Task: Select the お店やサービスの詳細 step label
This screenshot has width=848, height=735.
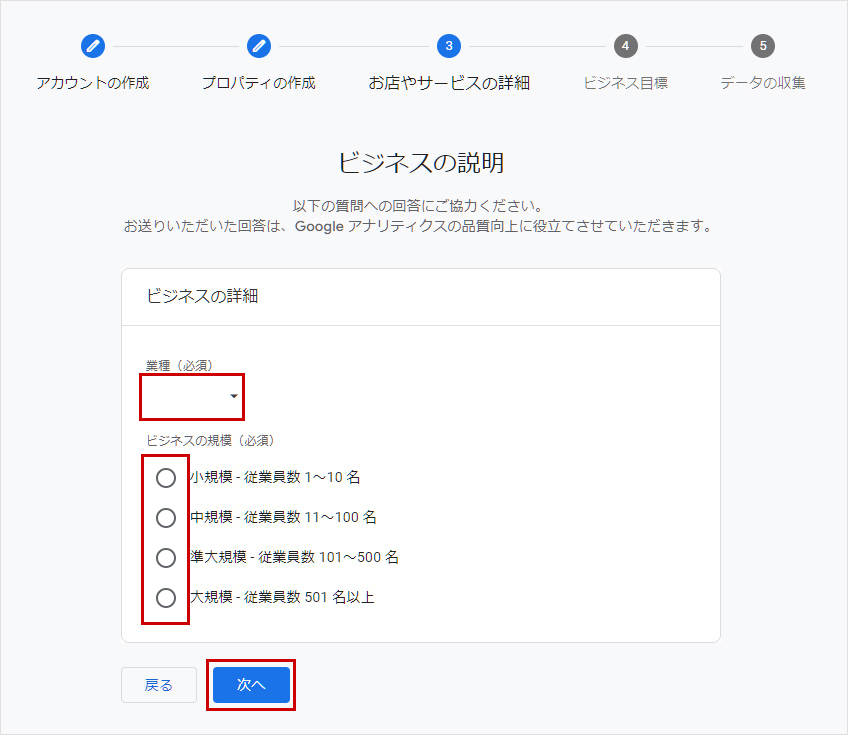Action: coord(449,83)
